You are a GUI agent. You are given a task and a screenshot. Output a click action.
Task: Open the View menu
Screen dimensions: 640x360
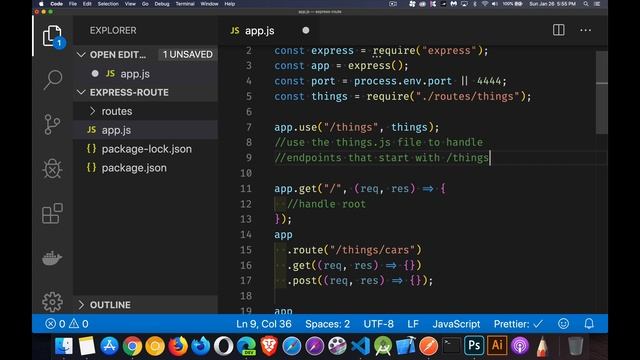click(130, 4)
